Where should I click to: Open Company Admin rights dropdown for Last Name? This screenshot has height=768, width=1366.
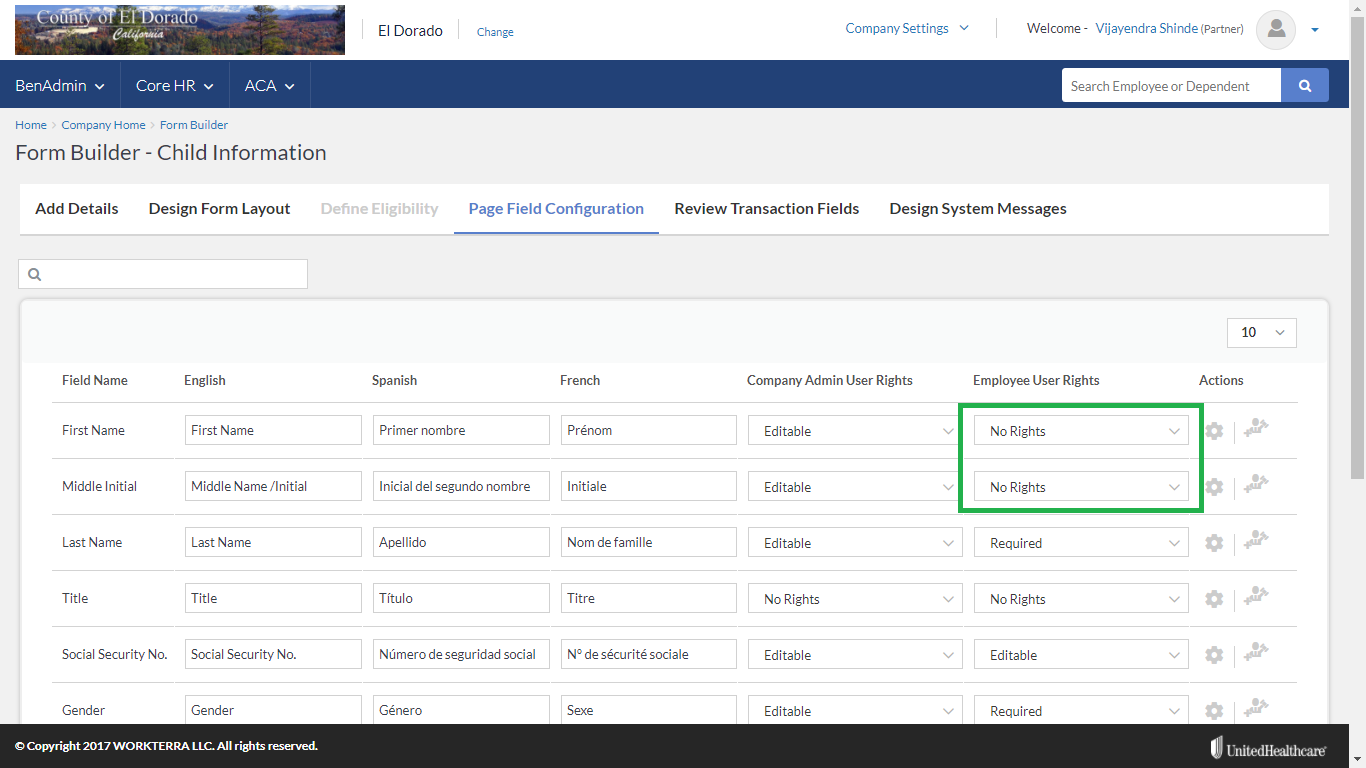coord(856,543)
